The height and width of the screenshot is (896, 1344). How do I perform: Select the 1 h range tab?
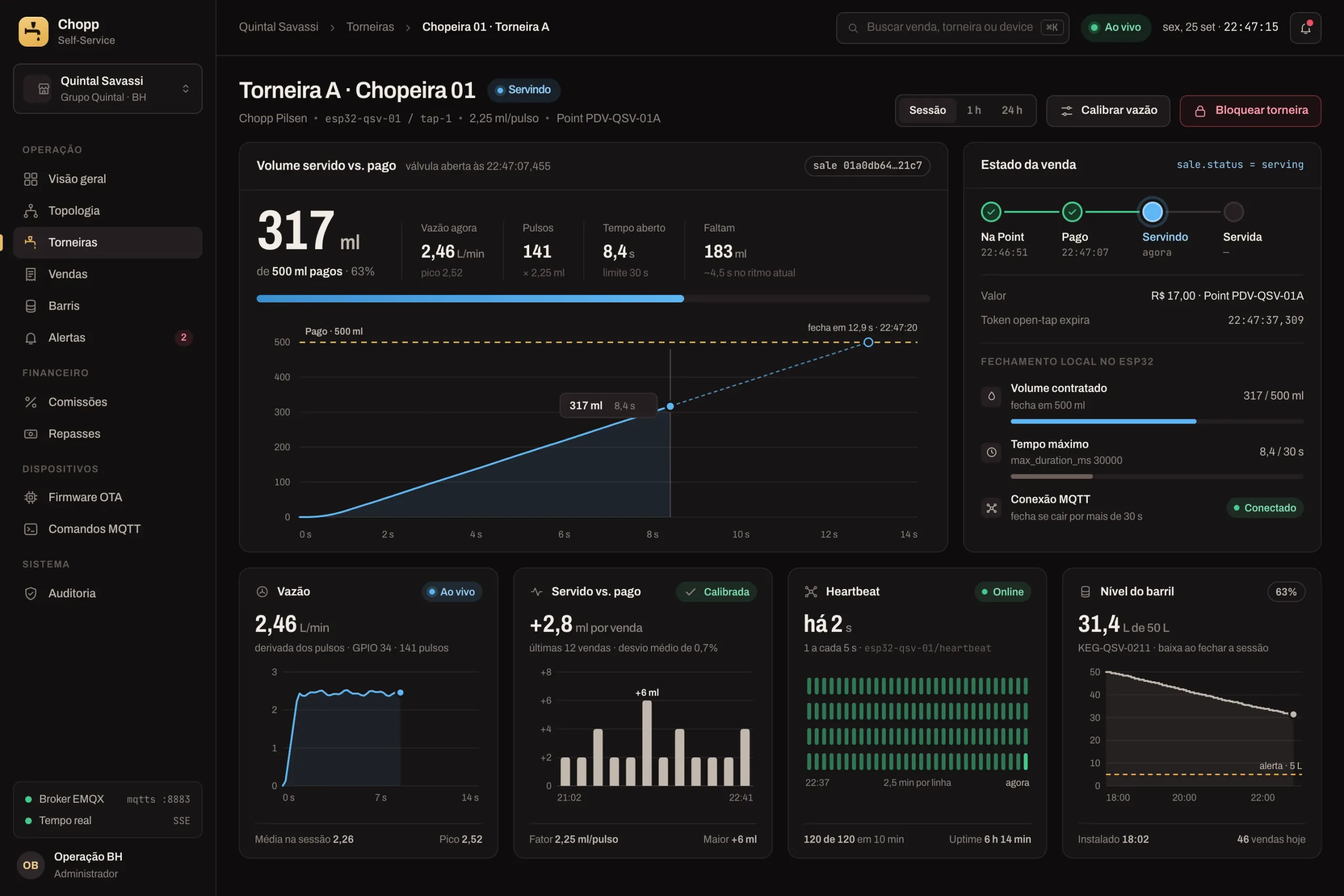(x=974, y=110)
